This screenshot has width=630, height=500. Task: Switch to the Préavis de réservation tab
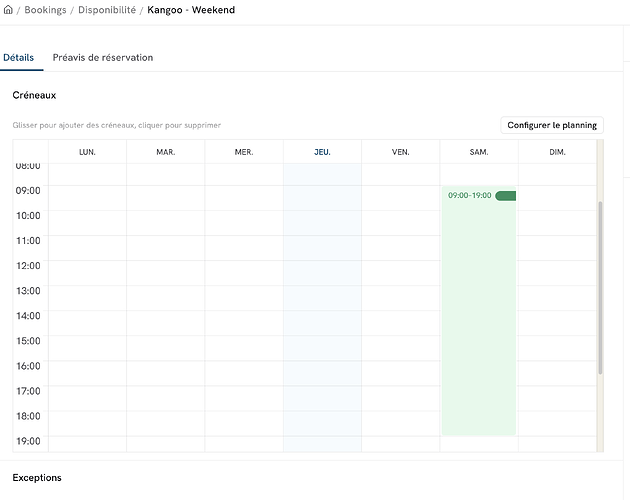(x=103, y=57)
